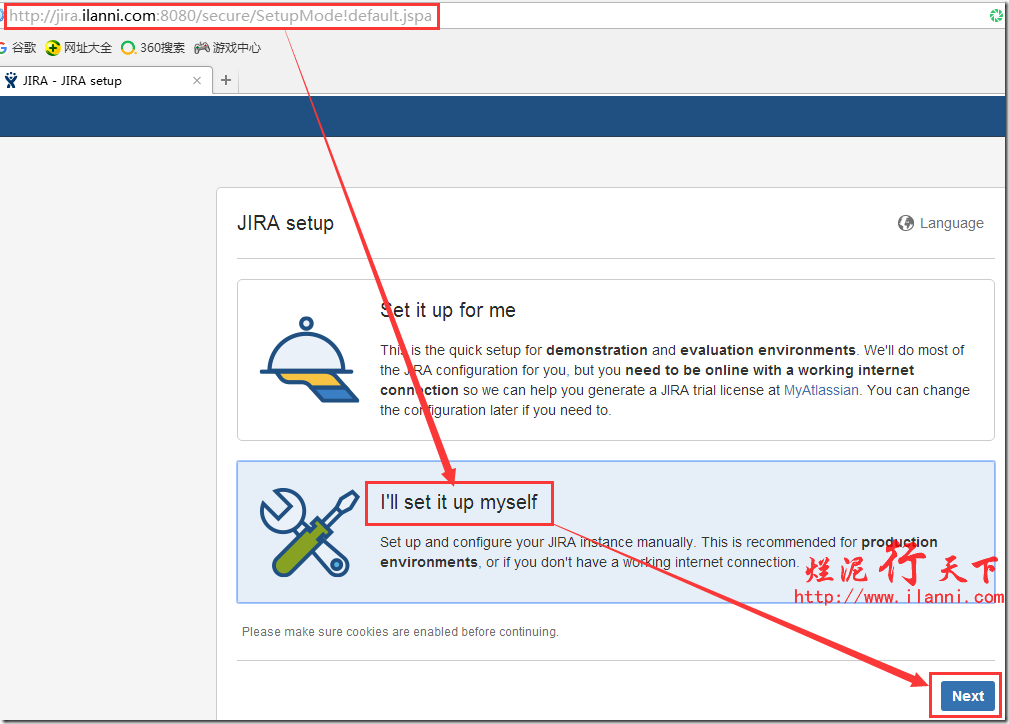The height and width of the screenshot is (724, 1009).
Task: Click the Next button
Action: click(968, 696)
